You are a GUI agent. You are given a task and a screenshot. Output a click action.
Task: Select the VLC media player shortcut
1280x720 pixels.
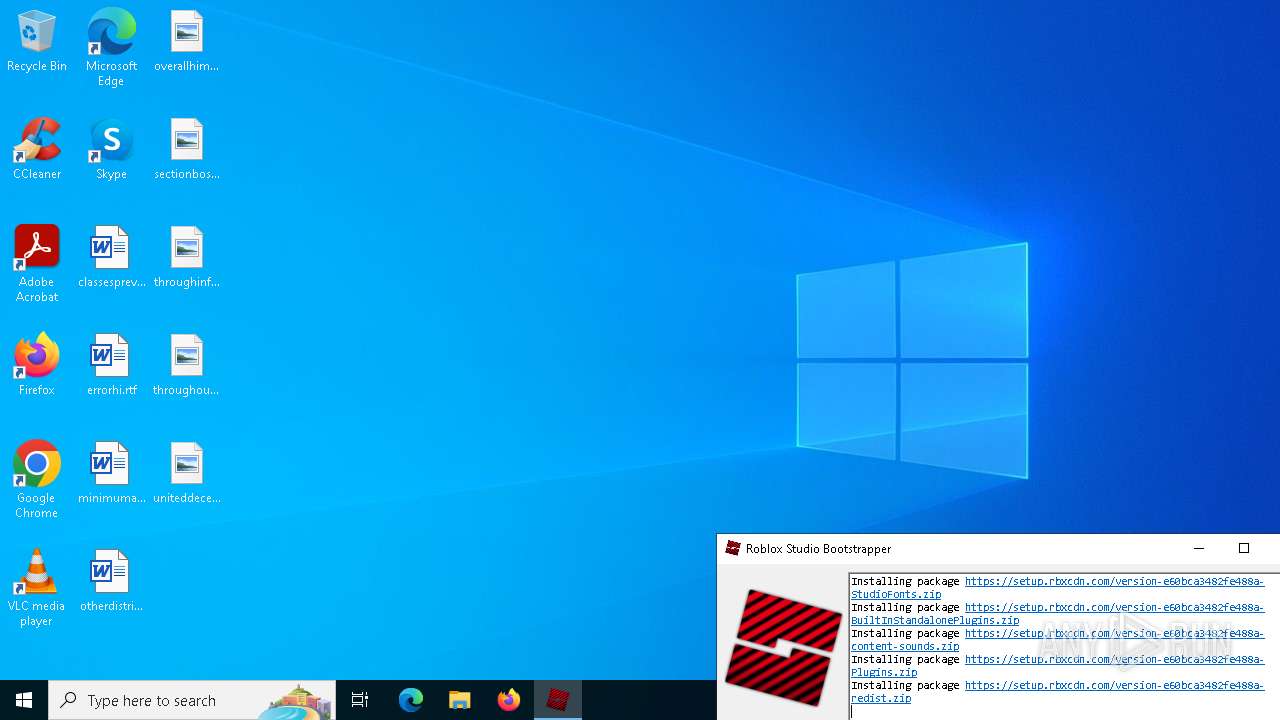pyautogui.click(x=37, y=588)
